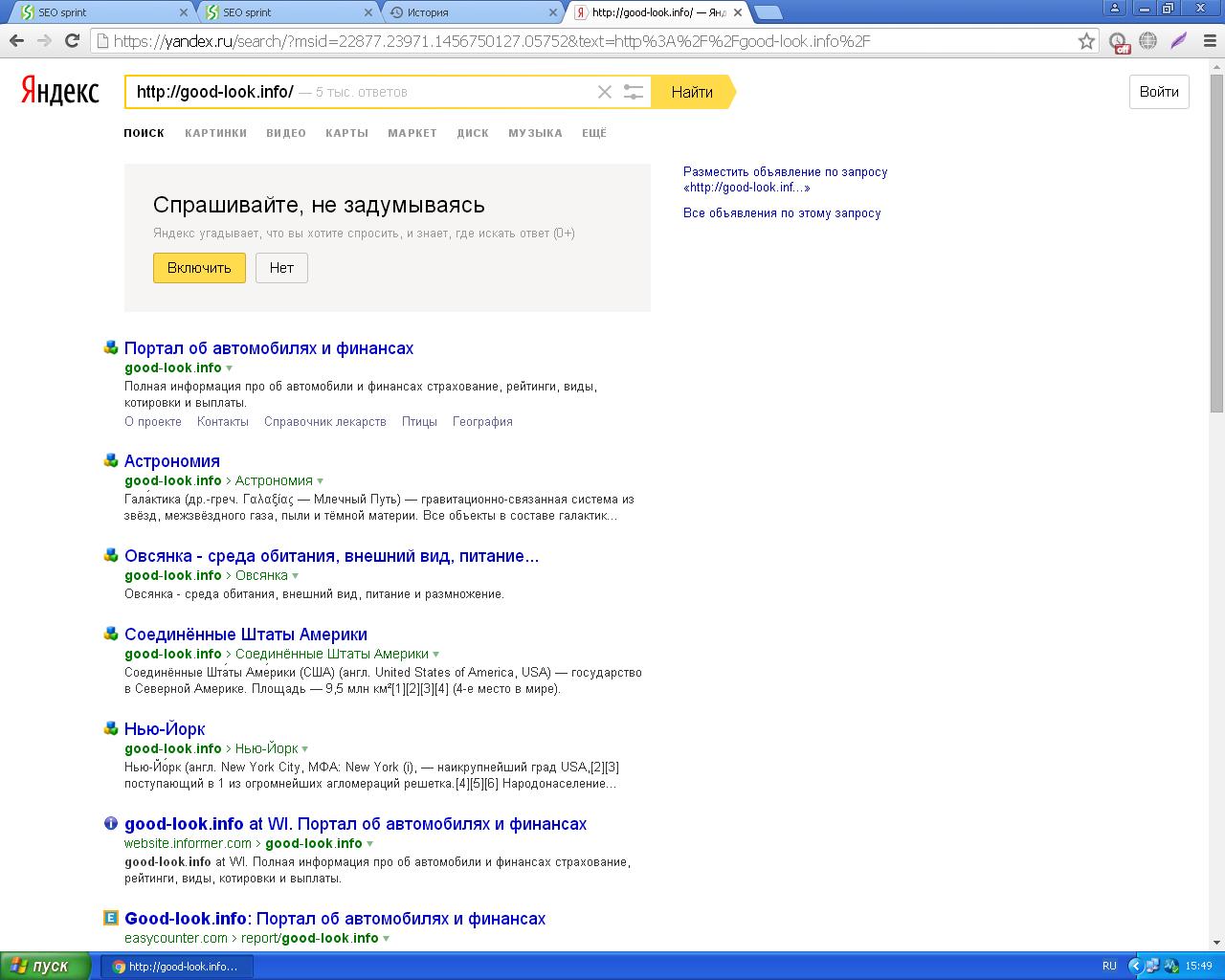The width and height of the screenshot is (1225, 980).
Task: Open КАРТИНКИ search section
Action: (215, 133)
